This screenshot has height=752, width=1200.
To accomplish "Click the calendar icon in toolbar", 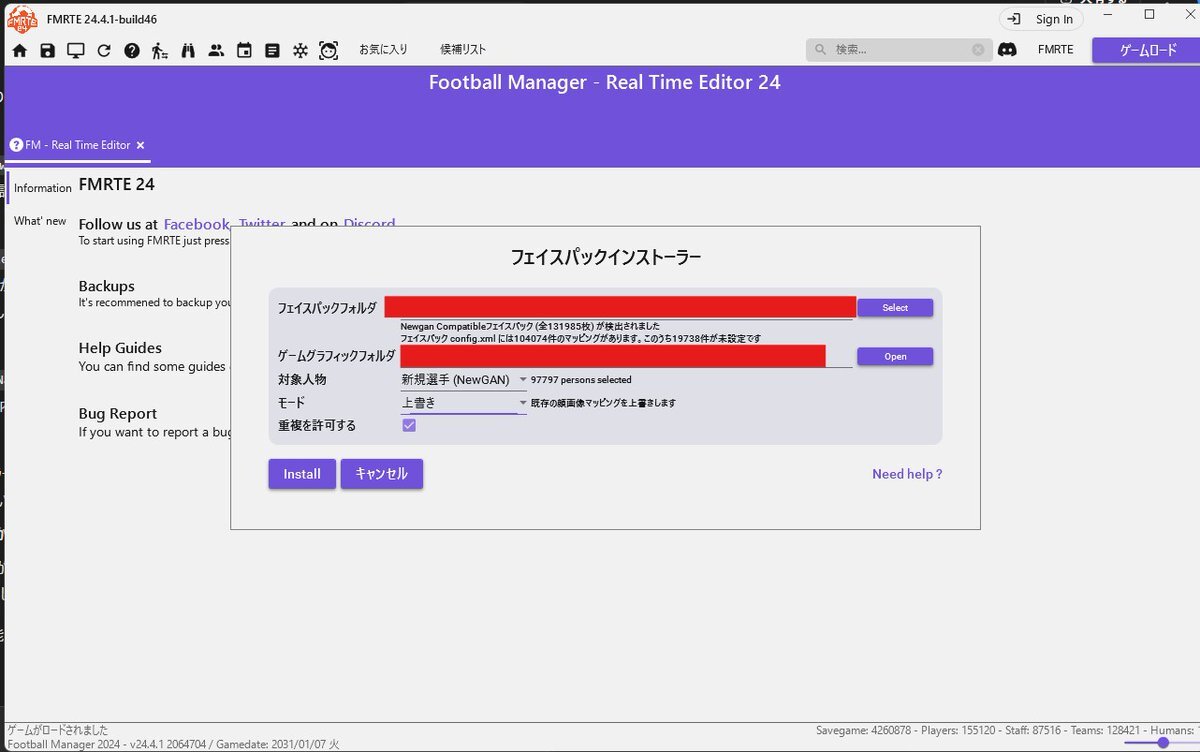I will tap(244, 50).
